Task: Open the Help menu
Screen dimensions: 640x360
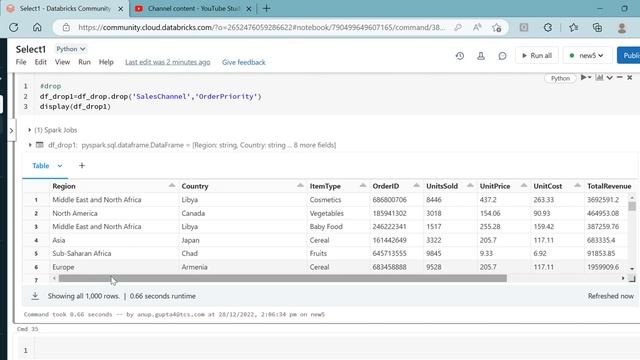Action: tap(106, 62)
